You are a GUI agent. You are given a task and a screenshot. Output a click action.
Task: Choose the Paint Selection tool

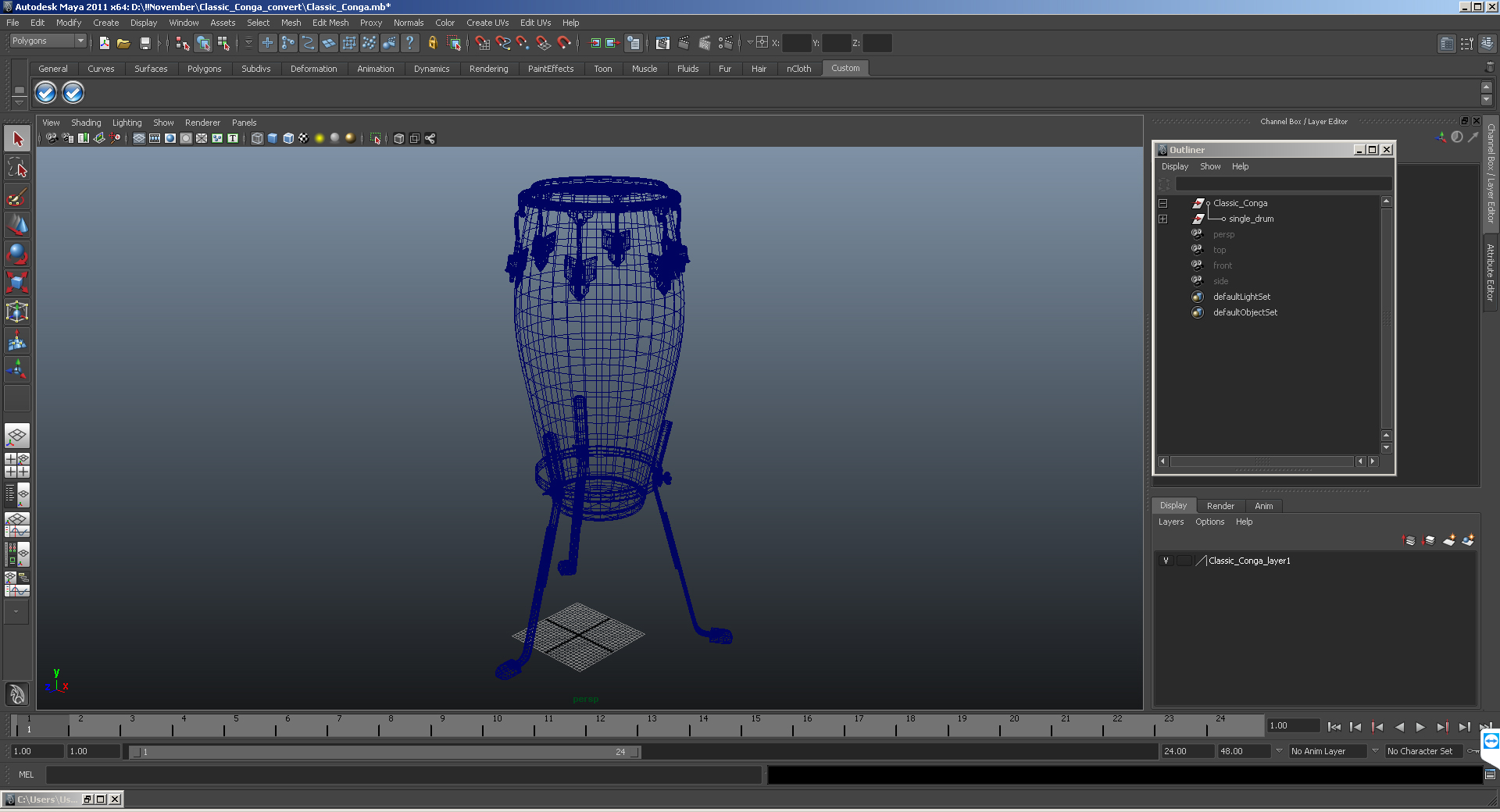pyautogui.click(x=17, y=197)
